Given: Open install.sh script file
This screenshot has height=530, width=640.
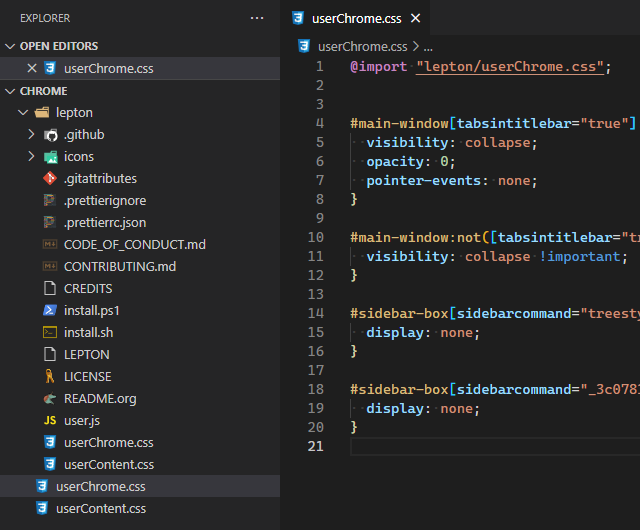Looking at the screenshot, I should 89,333.
